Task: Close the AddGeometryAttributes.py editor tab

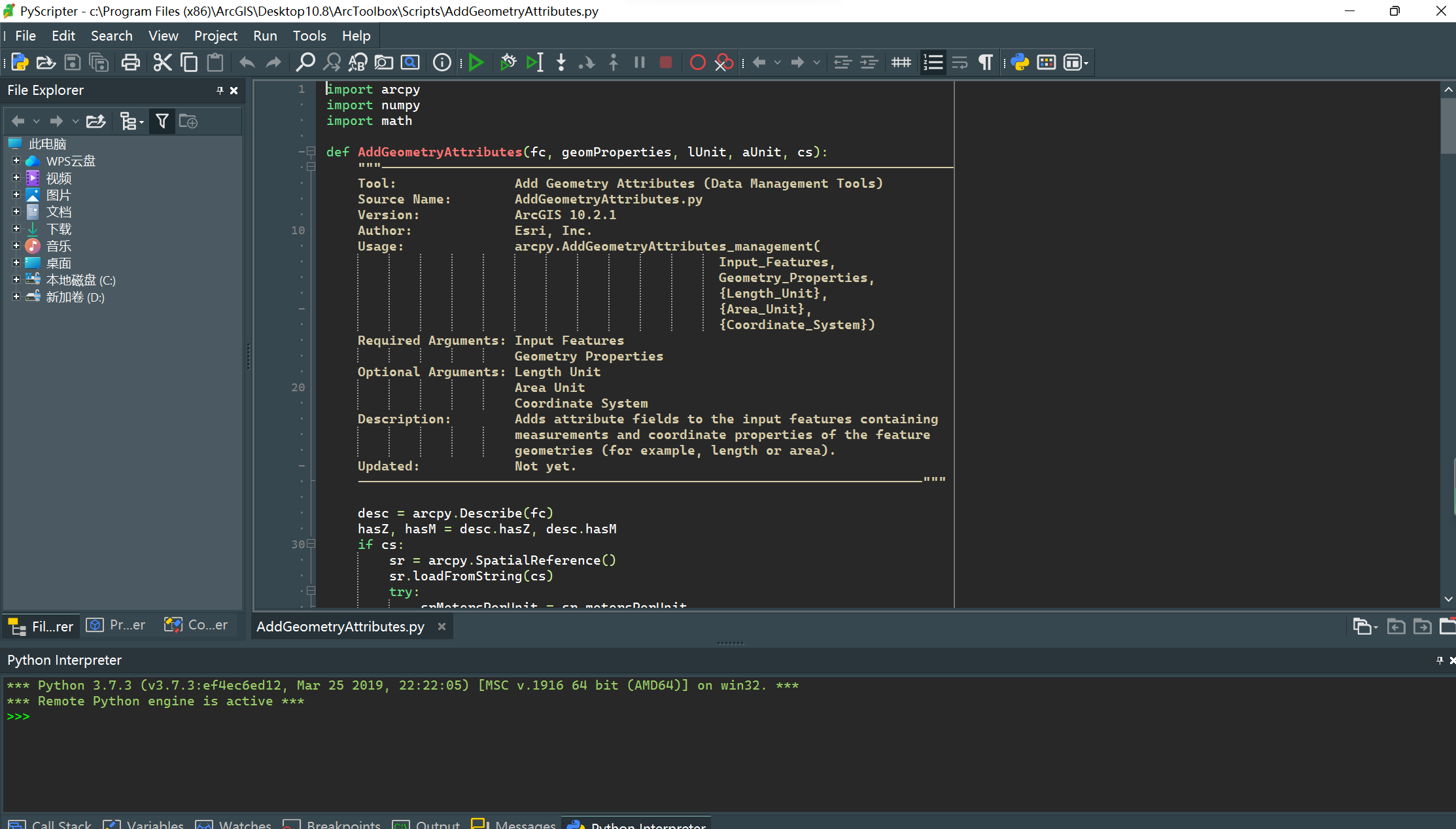Action: (x=442, y=627)
